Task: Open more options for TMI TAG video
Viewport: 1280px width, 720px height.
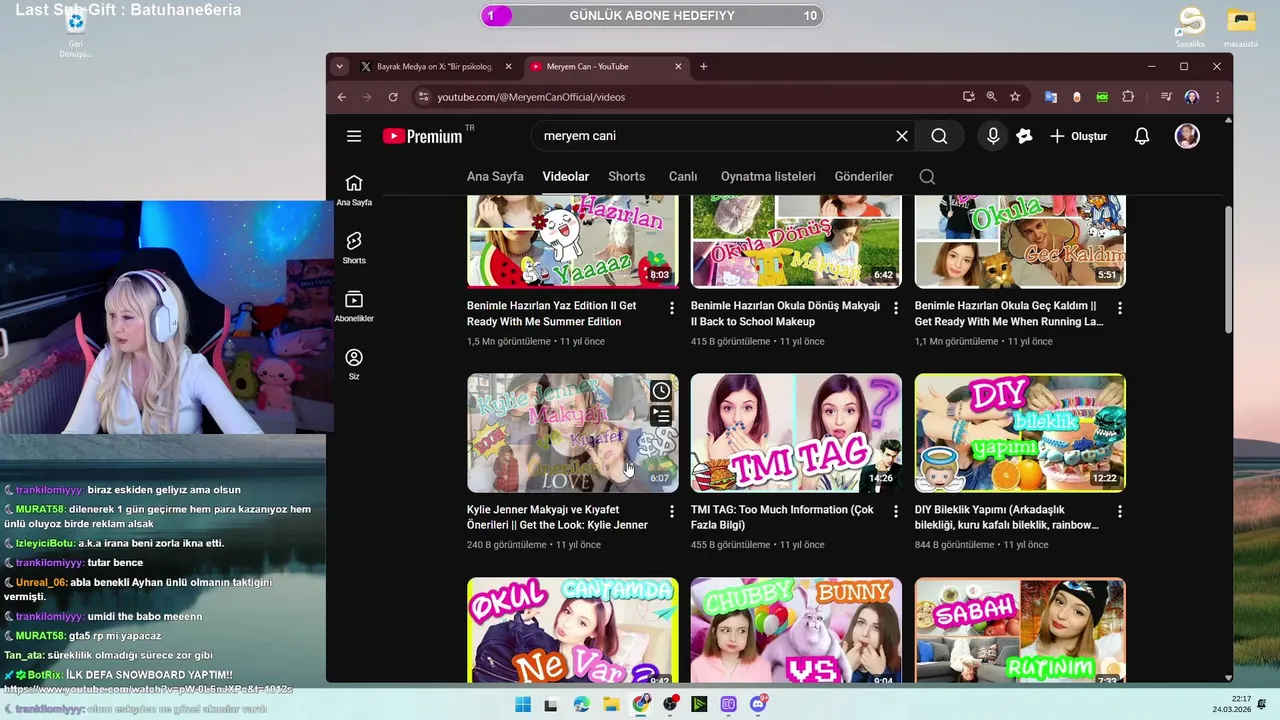Action: (x=896, y=511)
